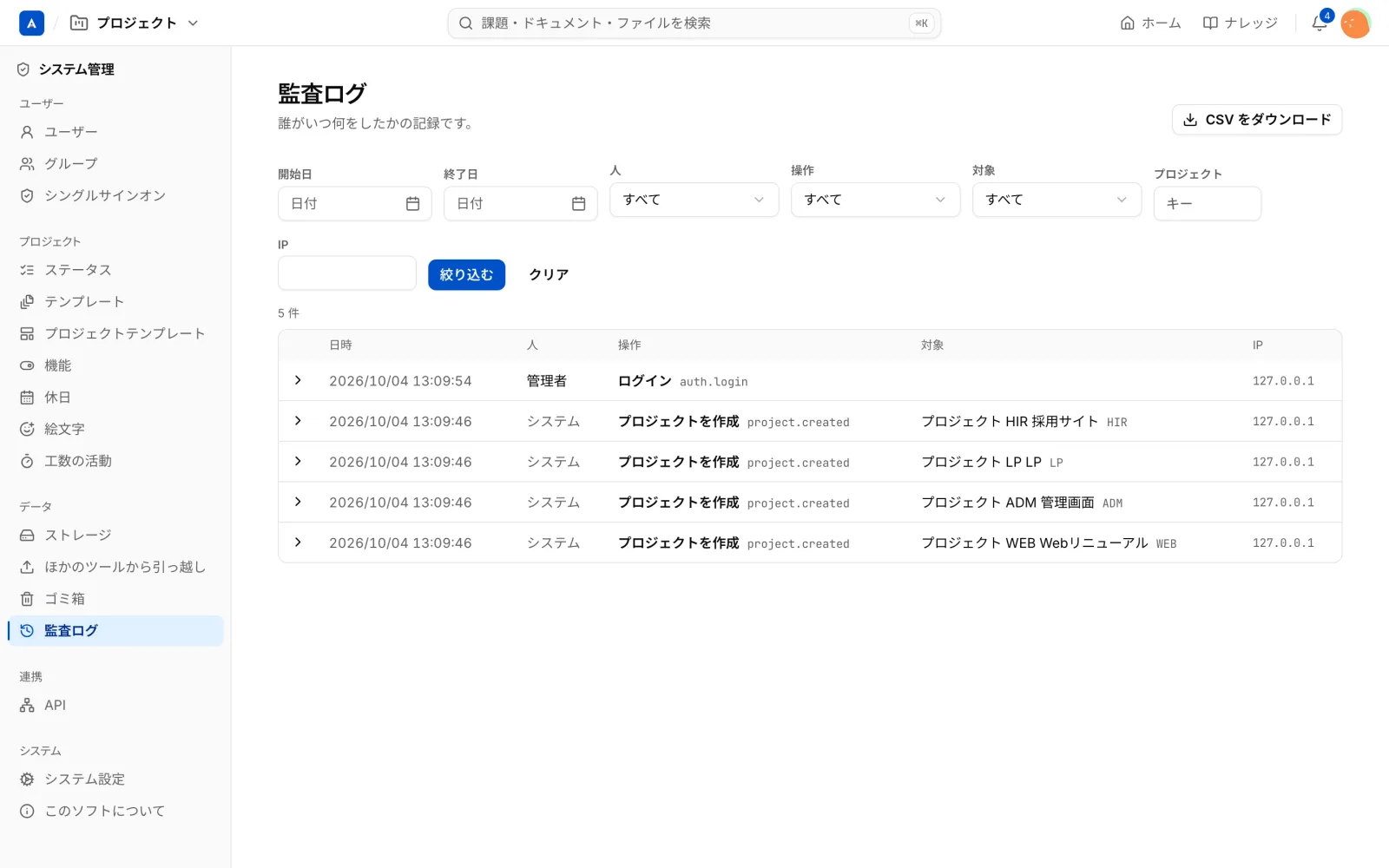Open 絵文字 settings
1389x868 pixels.
tap(115, 429)
